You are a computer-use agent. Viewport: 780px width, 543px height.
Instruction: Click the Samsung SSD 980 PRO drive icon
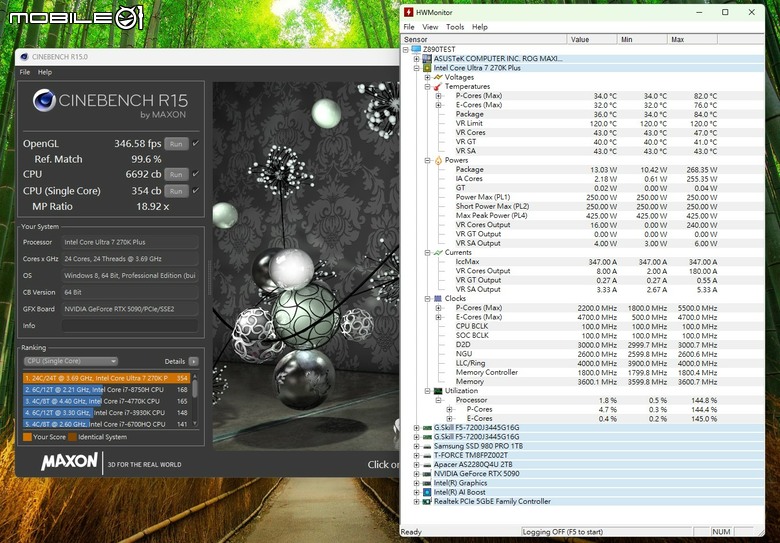coord(427,446)
